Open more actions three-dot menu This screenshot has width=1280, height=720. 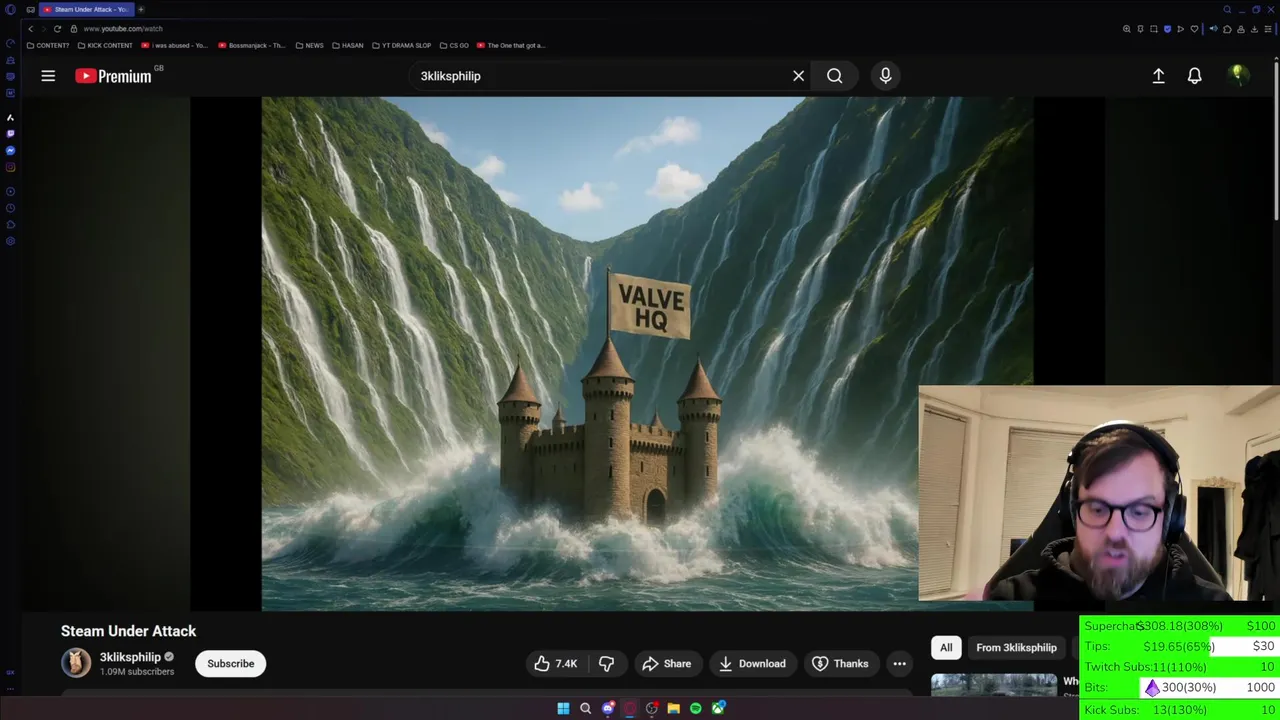[899, 663]
